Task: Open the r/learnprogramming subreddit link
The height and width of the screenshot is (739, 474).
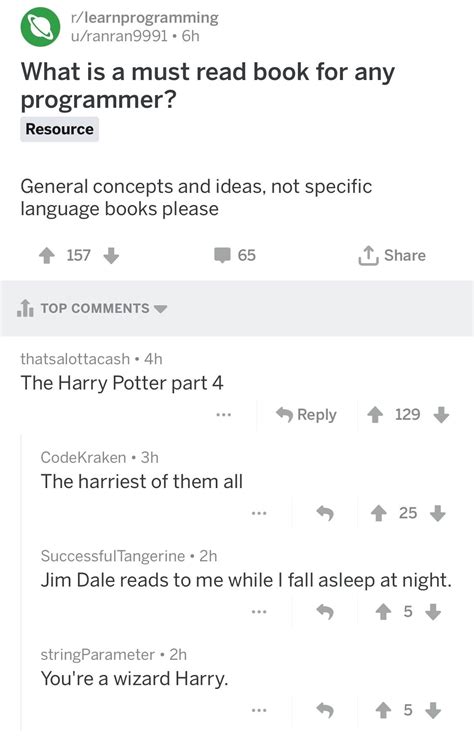Action: (x=144, y=18)
